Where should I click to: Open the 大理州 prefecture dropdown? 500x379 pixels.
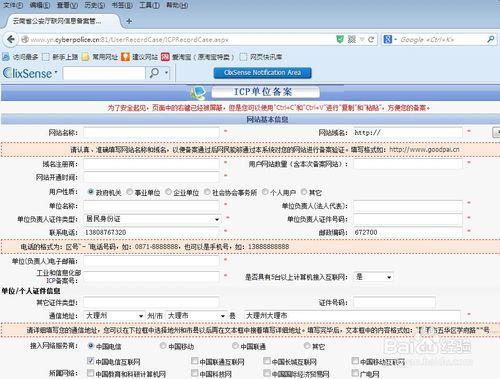[x=114, y=315]
